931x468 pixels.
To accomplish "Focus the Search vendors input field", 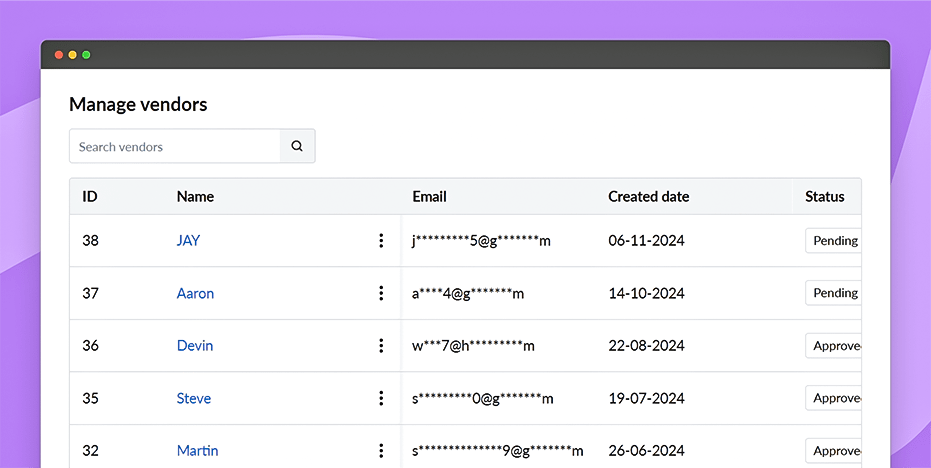I will (175, 146).
